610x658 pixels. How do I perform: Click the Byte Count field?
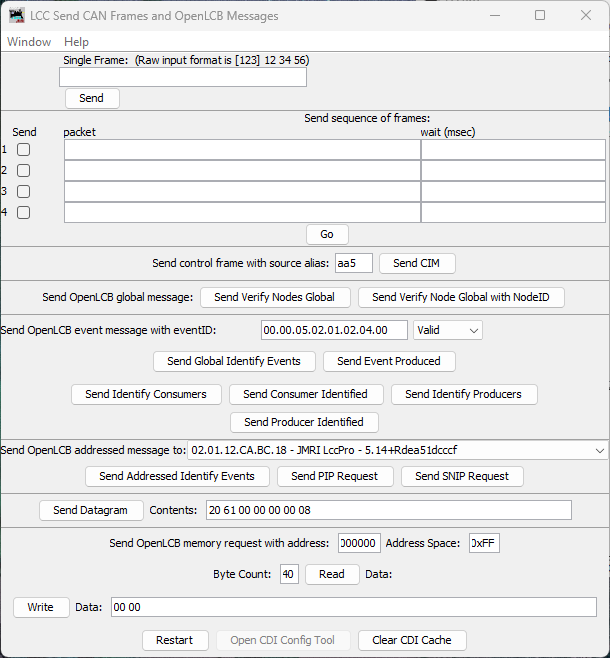point(289,574)
